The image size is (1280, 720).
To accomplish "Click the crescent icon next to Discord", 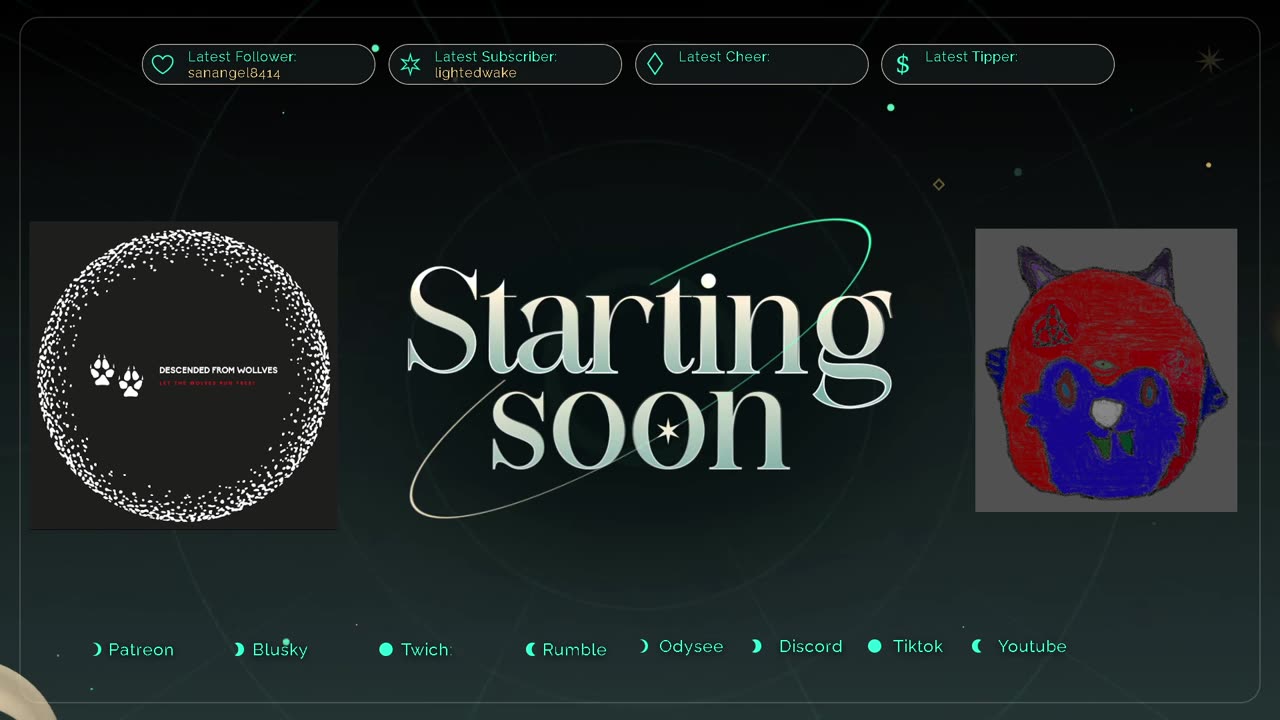I will (757, 646).
